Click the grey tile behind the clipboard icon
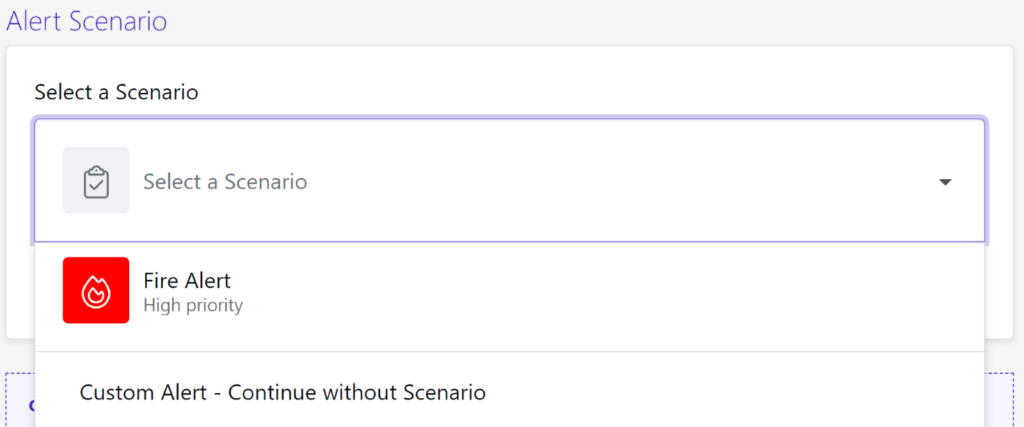The height and width of the screenshot is (427, 1024). pyautogui.click(x=96, y=180)
